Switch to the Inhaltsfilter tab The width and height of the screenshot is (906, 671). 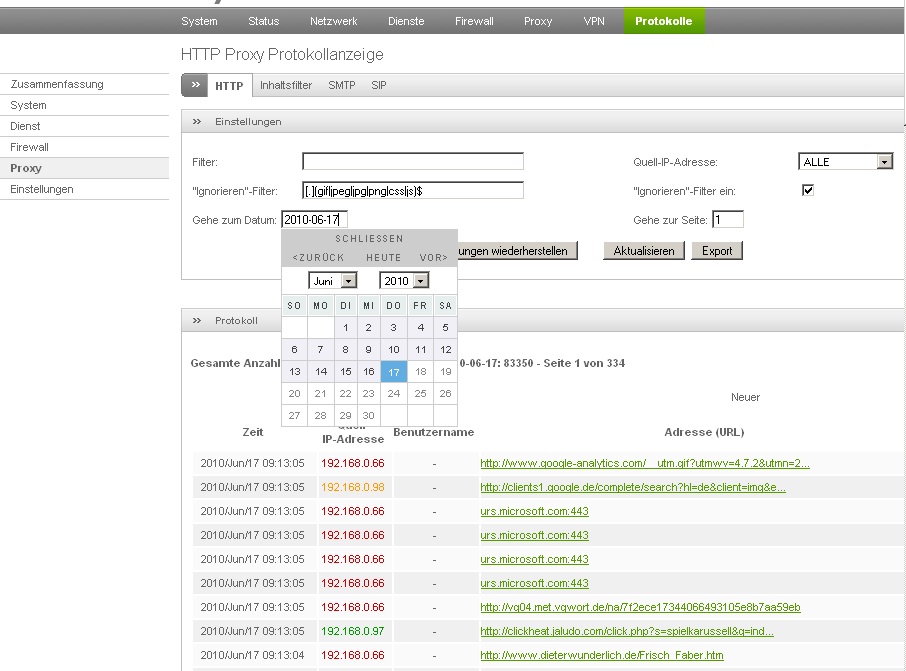(286, 86)
